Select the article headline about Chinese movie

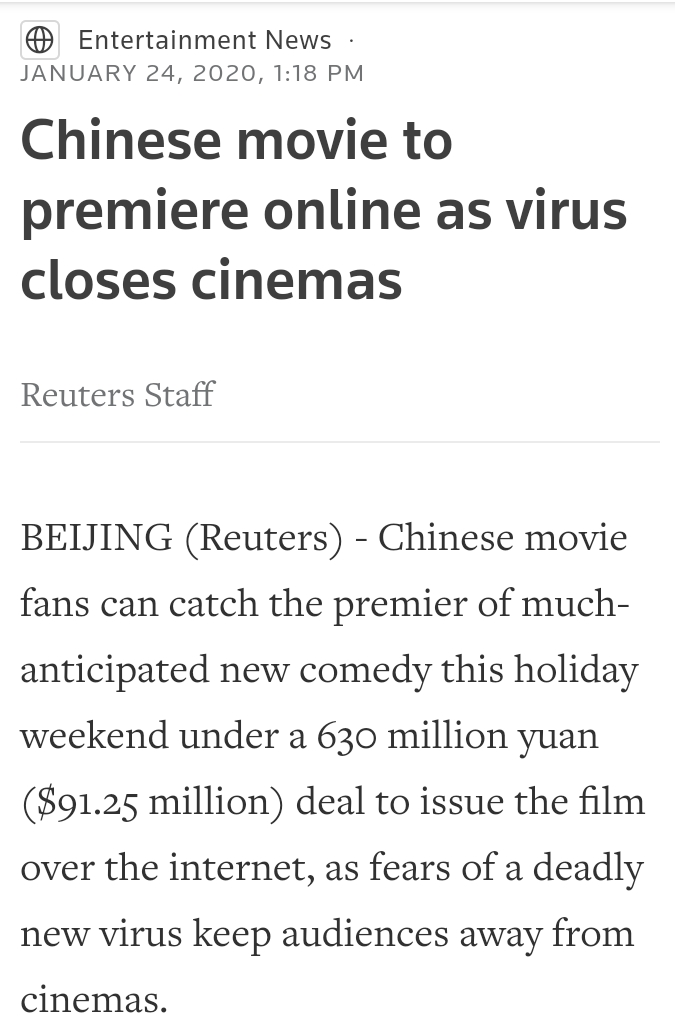pyautogui.click(x=324, y=210)
